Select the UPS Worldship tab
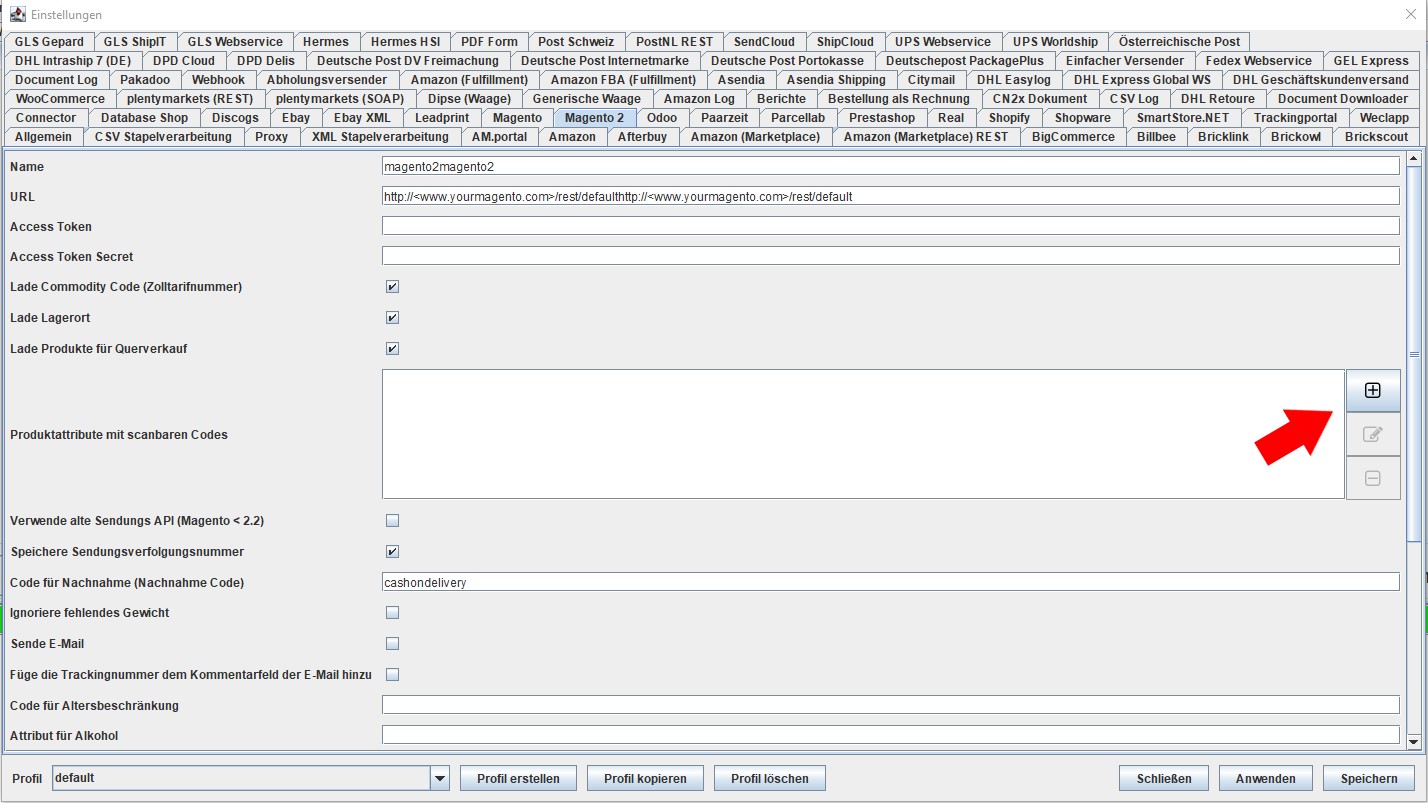The image size is (1428, 803). tap(1055, 42)
